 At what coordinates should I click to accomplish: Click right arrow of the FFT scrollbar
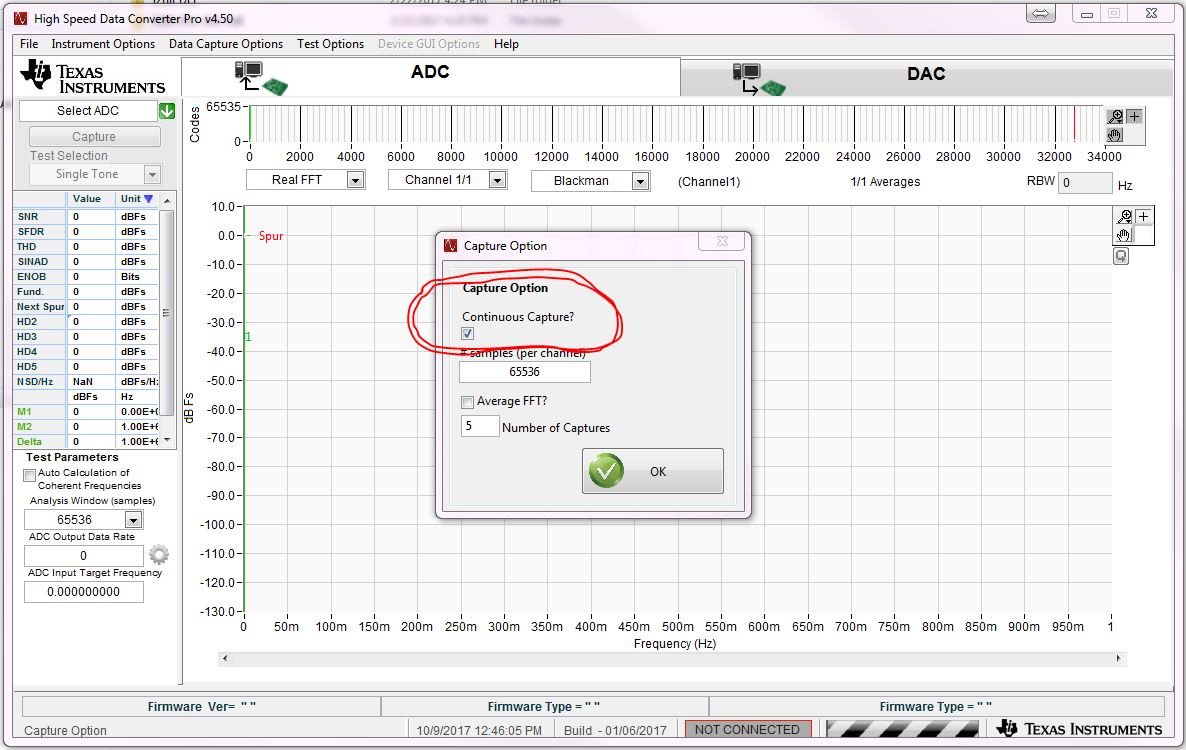1119,659
